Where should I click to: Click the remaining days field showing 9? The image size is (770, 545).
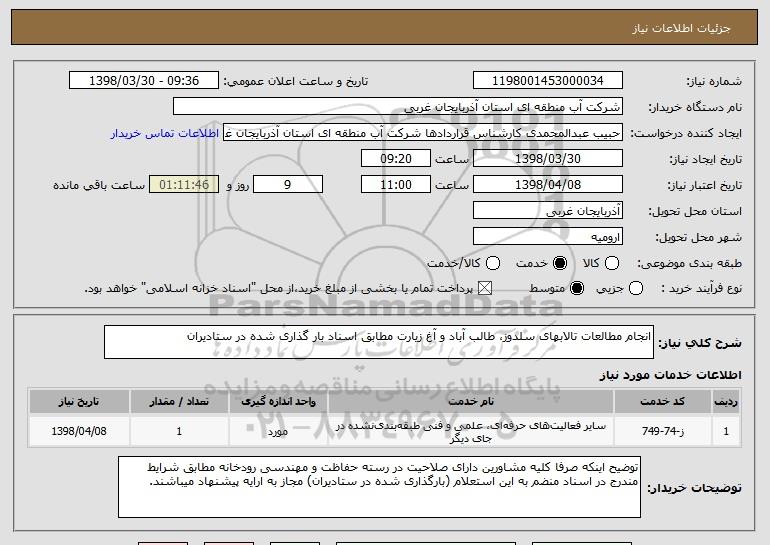(288, 185)
